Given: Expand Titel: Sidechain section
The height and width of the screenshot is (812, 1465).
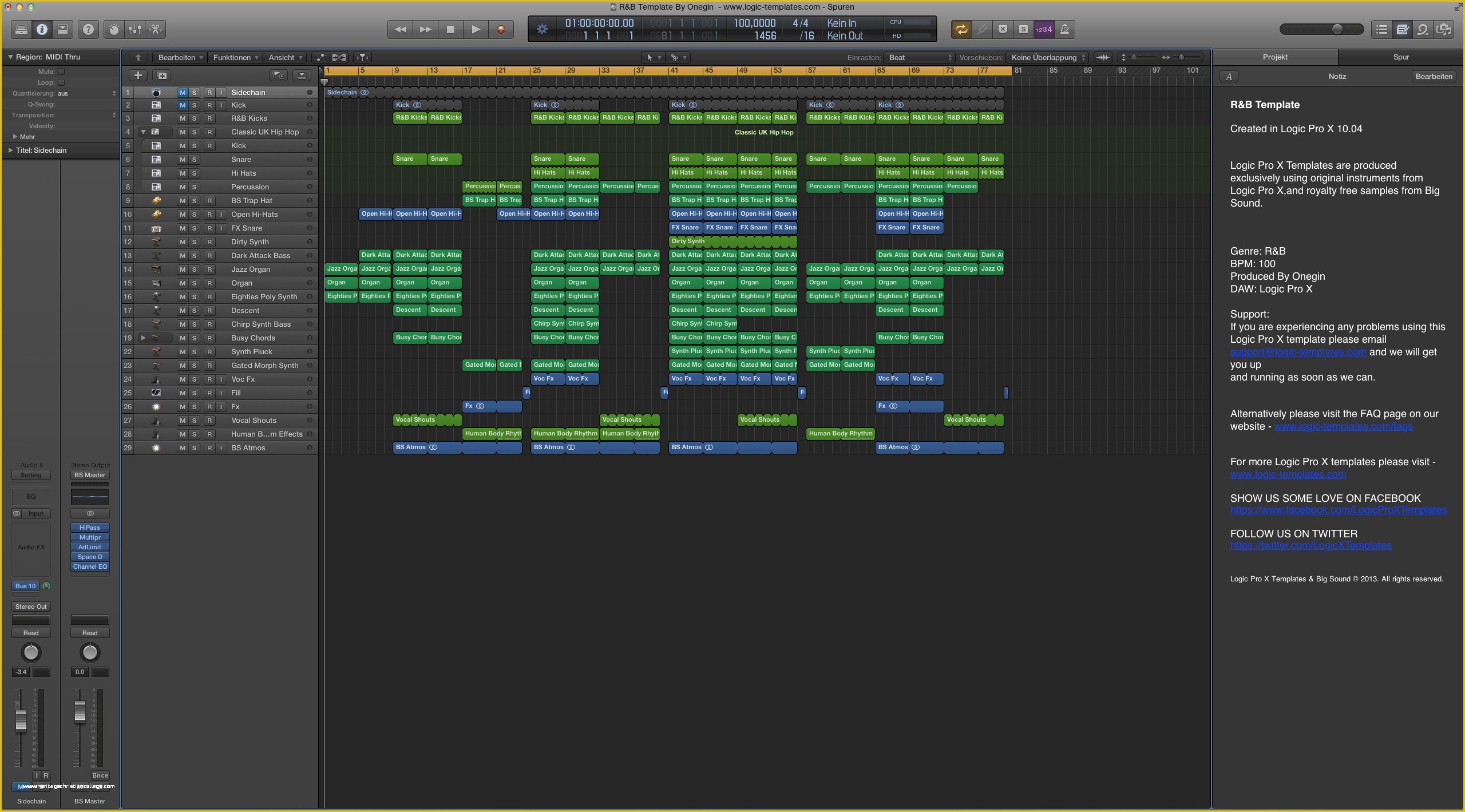Looking at the screenshot, I should pyautogui.click(x=10, y=150).
